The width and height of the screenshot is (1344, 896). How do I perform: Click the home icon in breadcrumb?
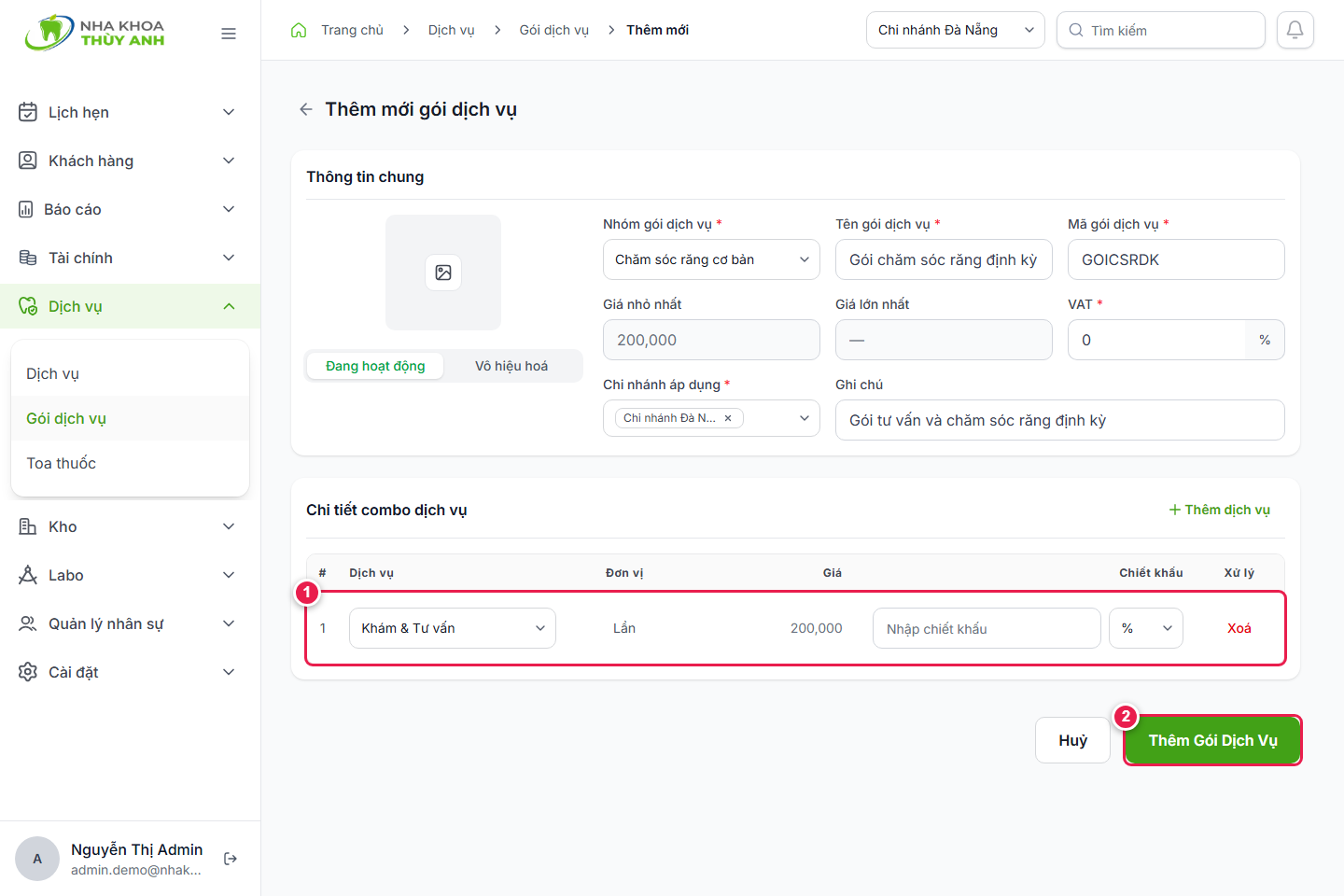pos(299,30)
